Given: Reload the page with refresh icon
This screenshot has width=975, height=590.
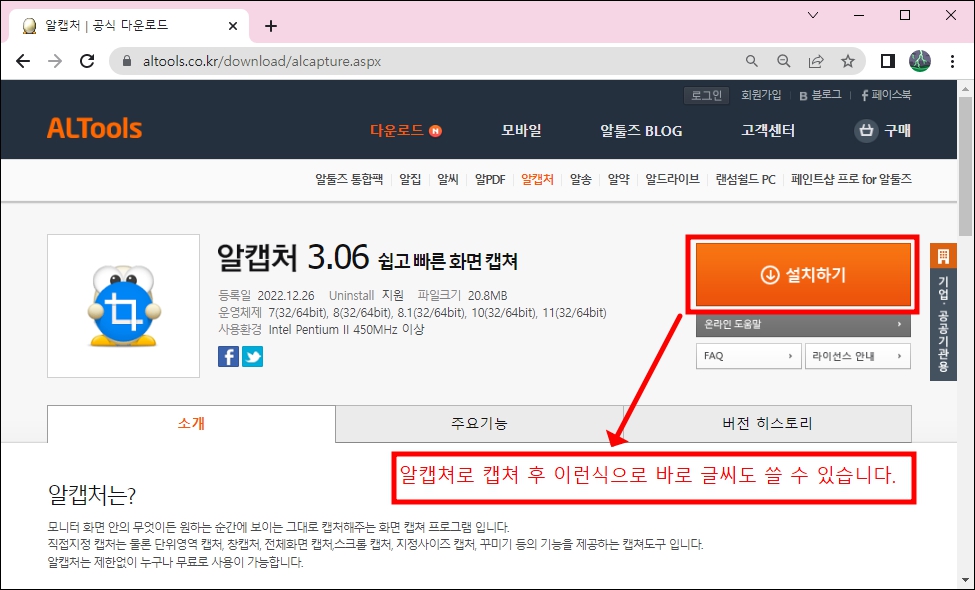Looking at the screenshot, I should (88, 61).
